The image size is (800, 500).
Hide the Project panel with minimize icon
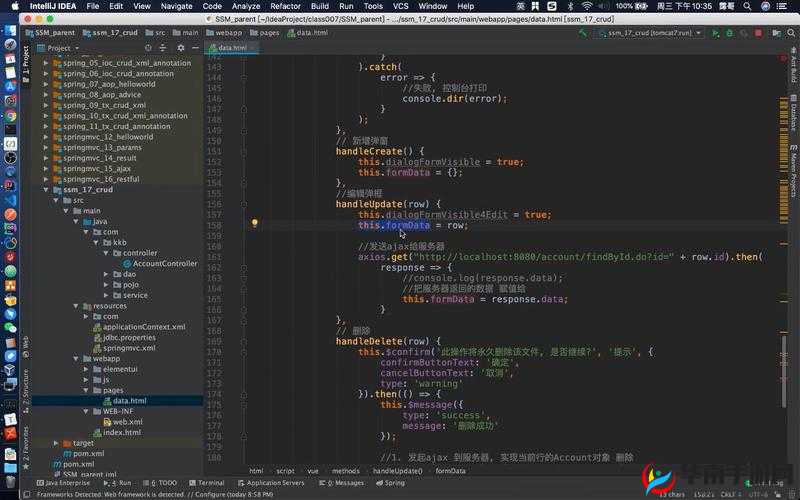coord(195,47)
